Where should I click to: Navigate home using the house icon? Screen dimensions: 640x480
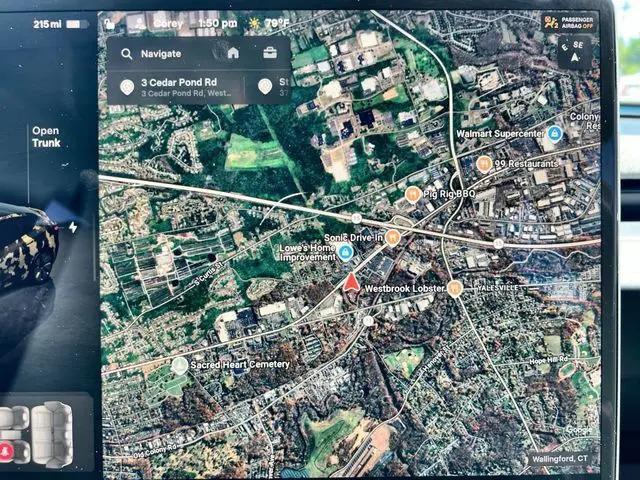[233, 53]
